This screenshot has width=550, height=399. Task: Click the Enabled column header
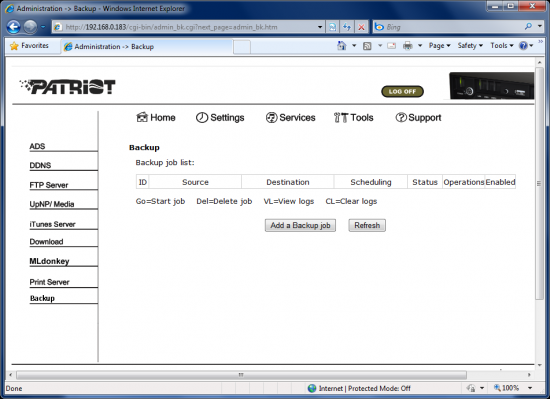pyautogui.click(x=500, y=182)
